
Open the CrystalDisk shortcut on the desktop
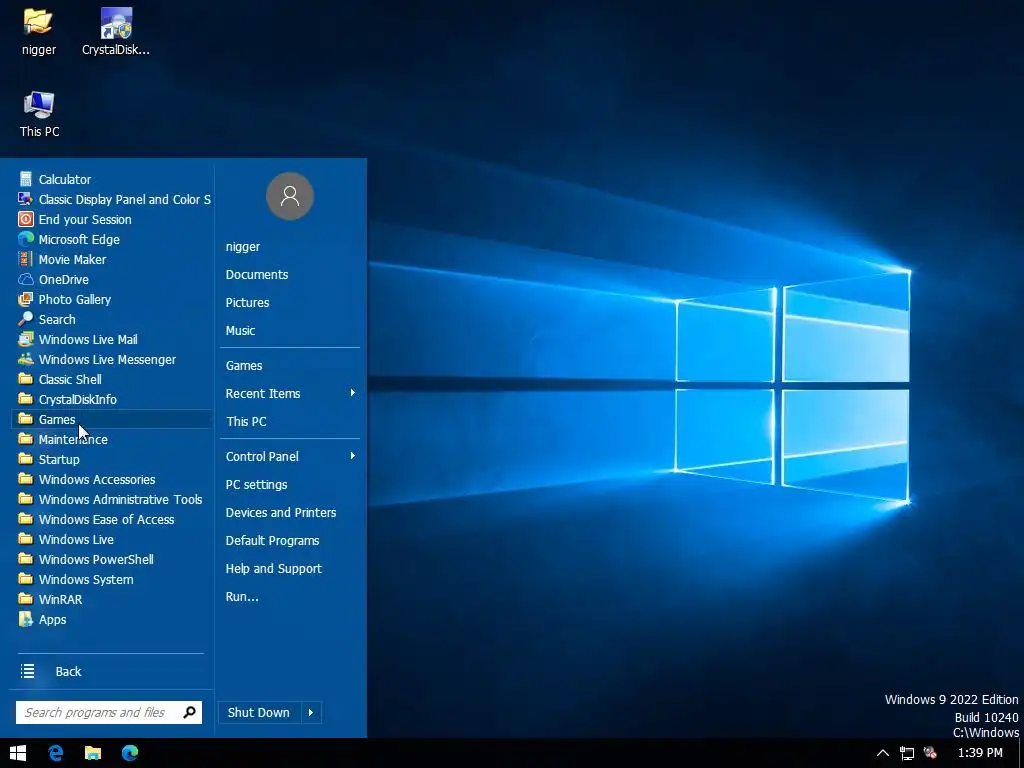(116, 31)
